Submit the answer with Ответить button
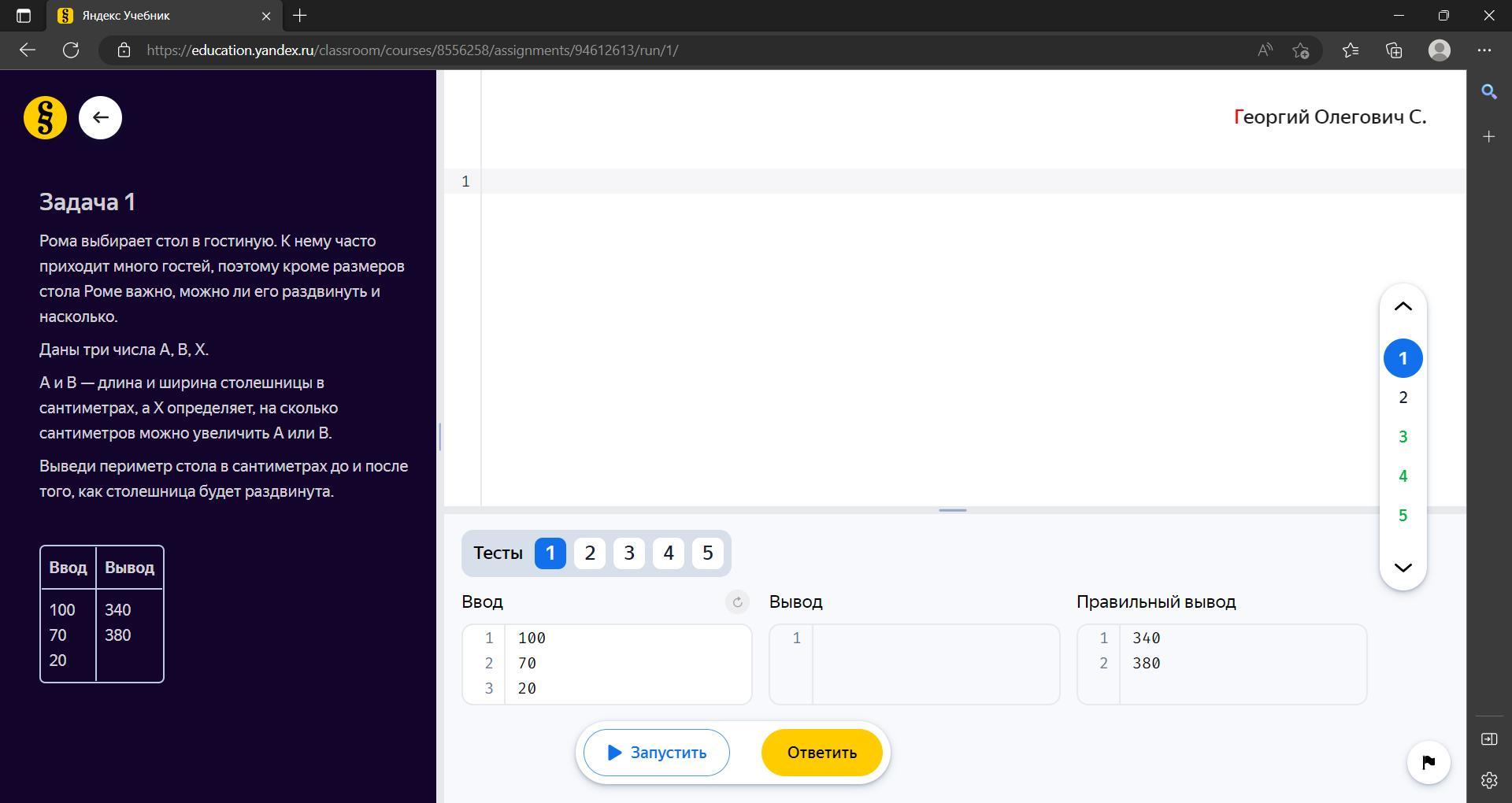1512x803 pixels. 822,753
